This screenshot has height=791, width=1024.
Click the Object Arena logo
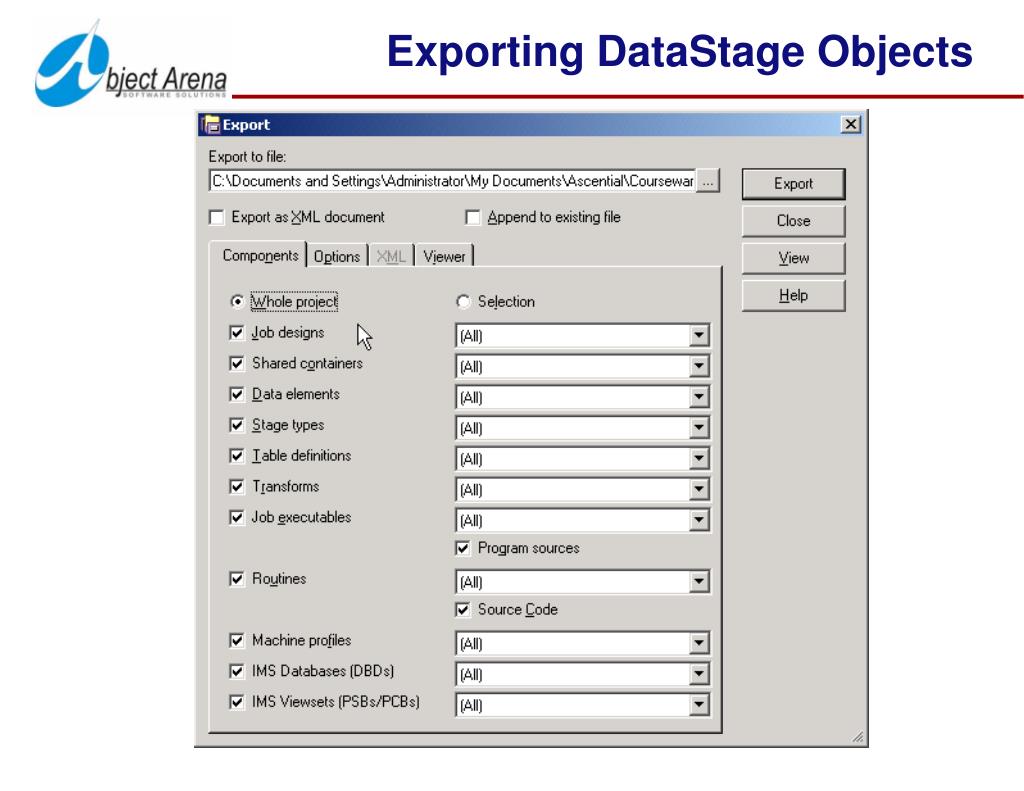(131, 64)
